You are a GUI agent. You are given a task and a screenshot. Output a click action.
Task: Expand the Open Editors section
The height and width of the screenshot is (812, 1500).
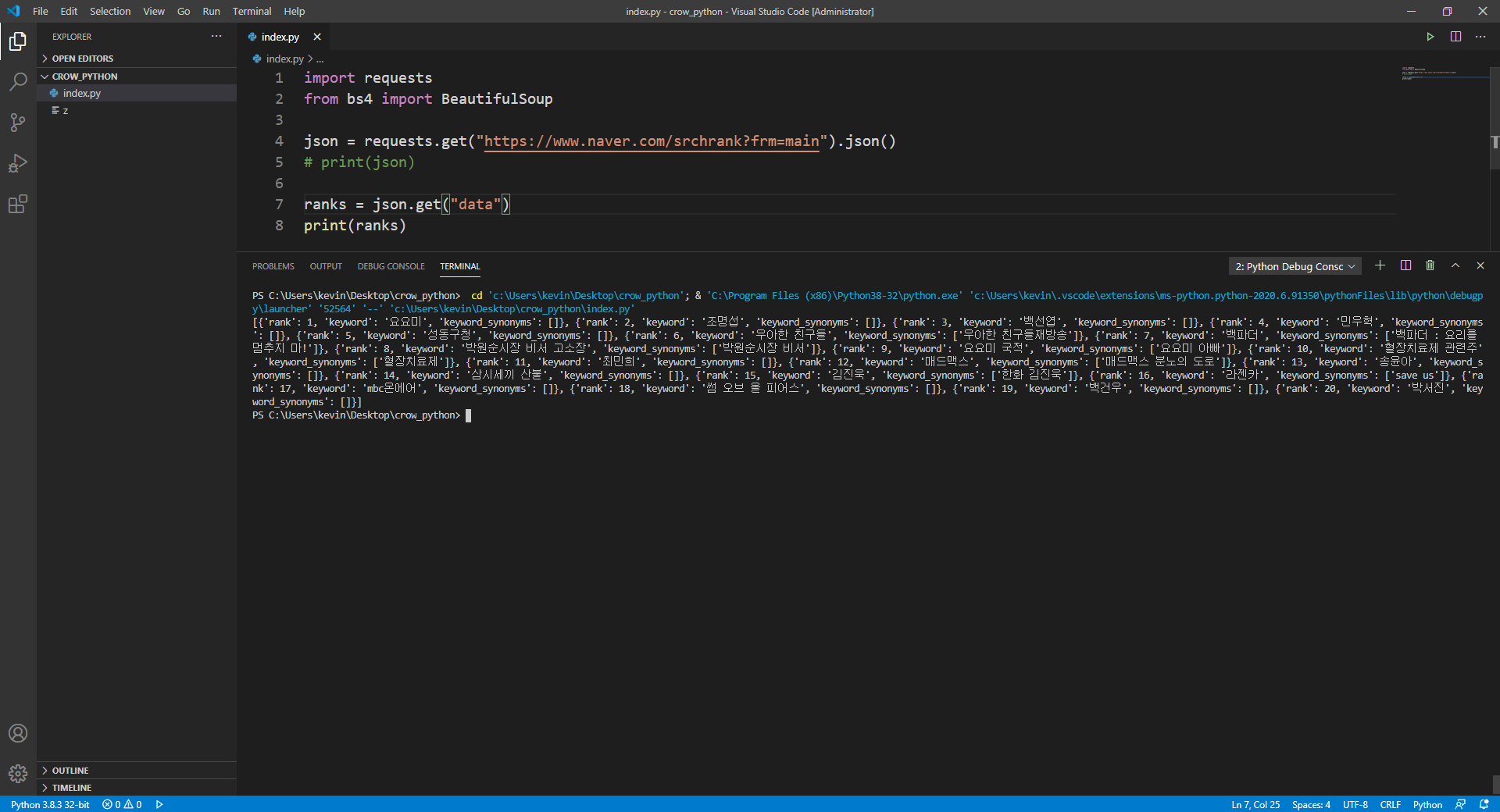(x=137, y=59)
